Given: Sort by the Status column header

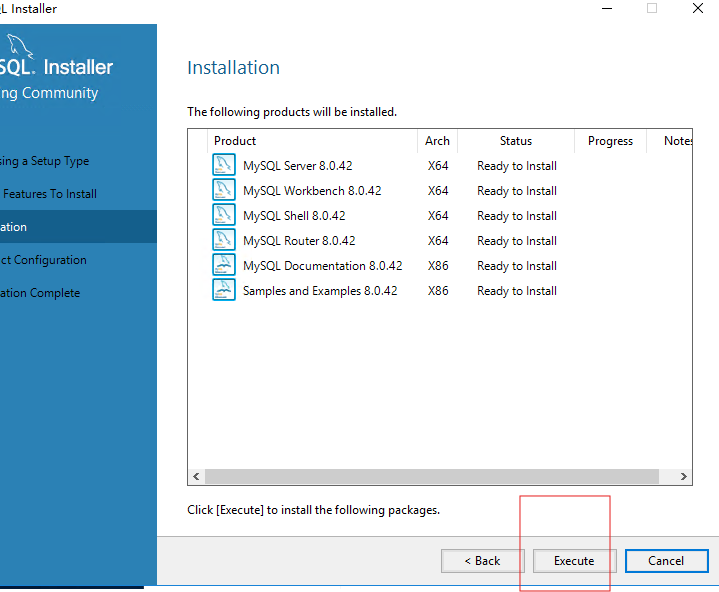Looking at the screenshot, I should [x=516, y=141].
